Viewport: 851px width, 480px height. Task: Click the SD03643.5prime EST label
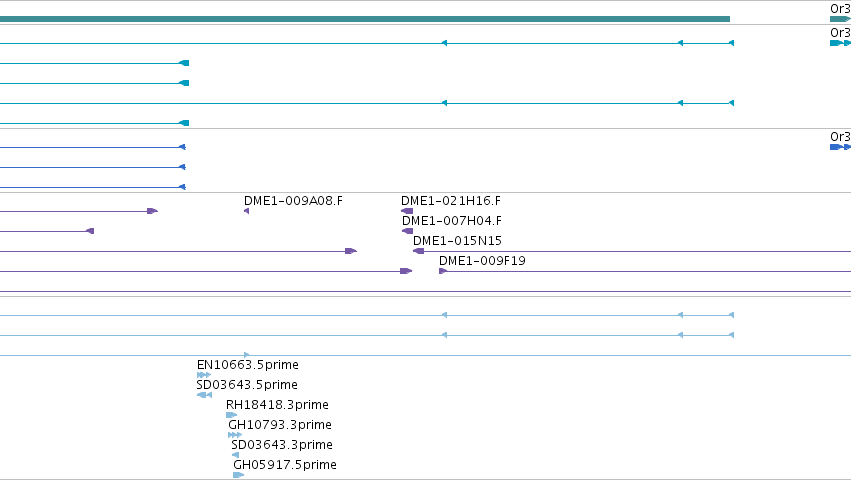tap(247, 385)
